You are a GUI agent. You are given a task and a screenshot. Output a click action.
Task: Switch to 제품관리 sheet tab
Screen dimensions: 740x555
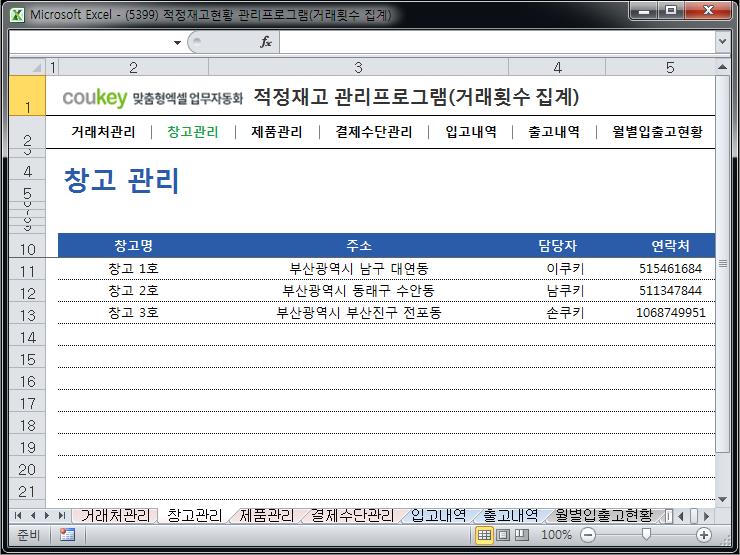[x=267, y=515]
